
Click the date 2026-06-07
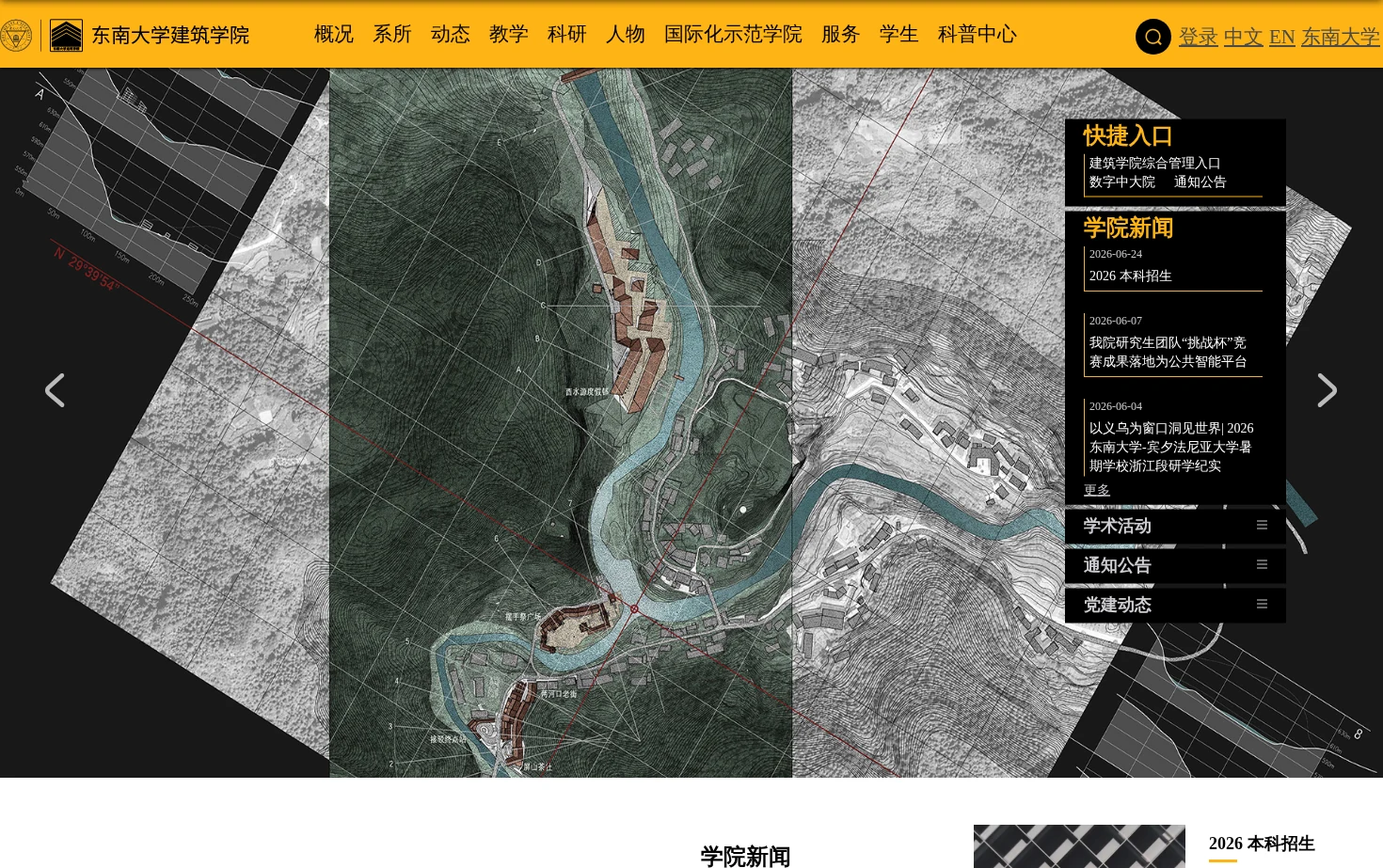(x=1116, y=321)
